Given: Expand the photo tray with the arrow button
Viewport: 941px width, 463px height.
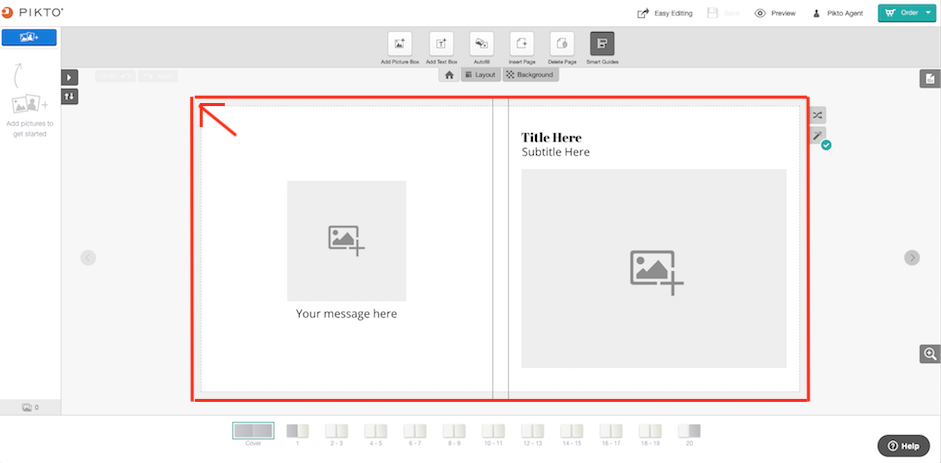Looking at the screenshot, I should pos(69,77).
